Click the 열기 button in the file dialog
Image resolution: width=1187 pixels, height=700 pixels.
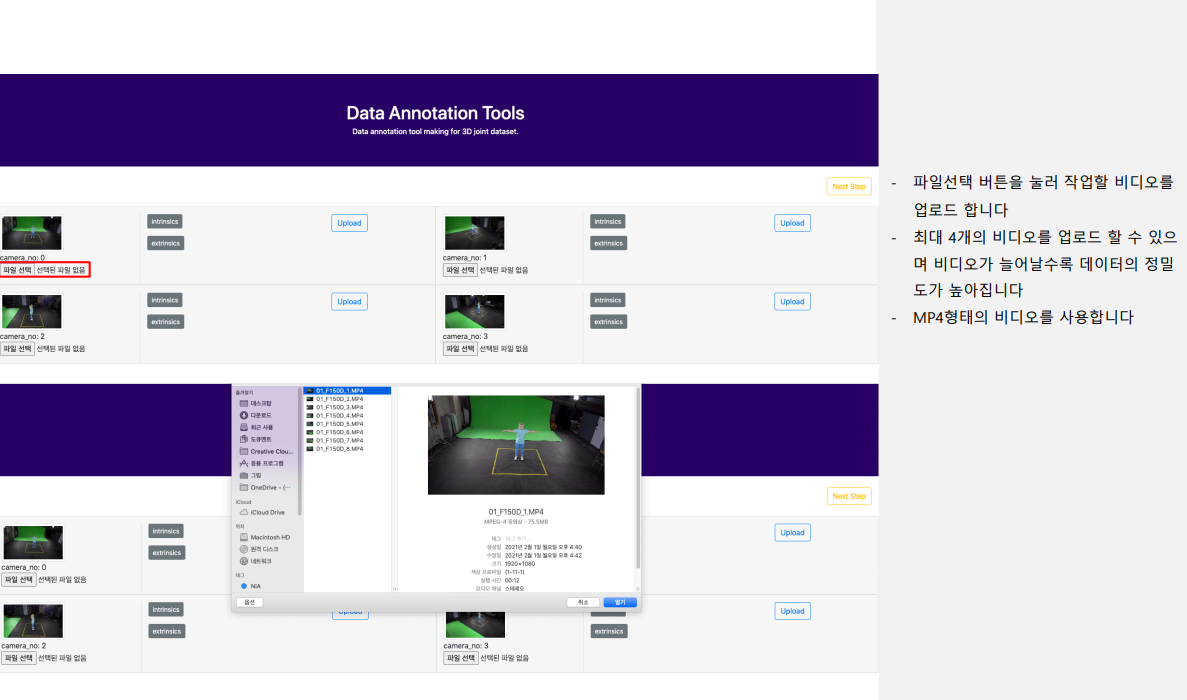coord(620,602)
